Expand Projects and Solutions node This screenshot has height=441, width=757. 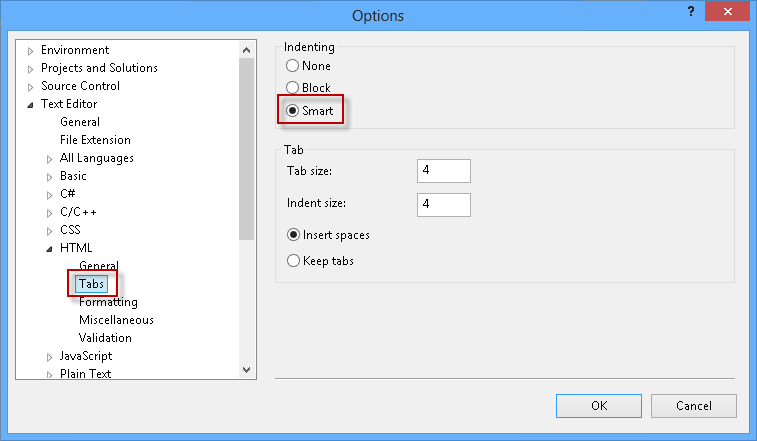click(30, 69)
